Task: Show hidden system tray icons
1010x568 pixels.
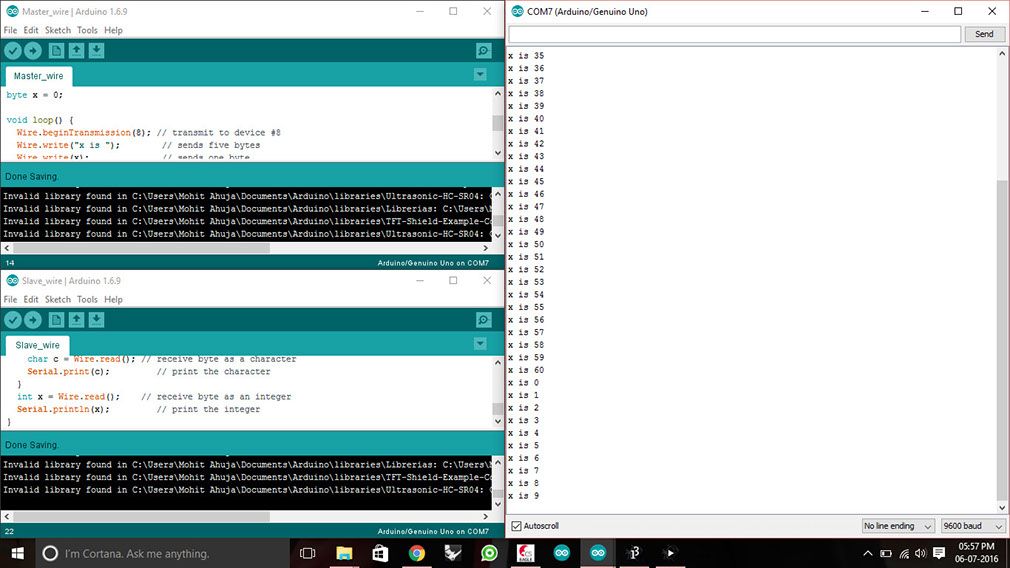Action: pos(868,553)
